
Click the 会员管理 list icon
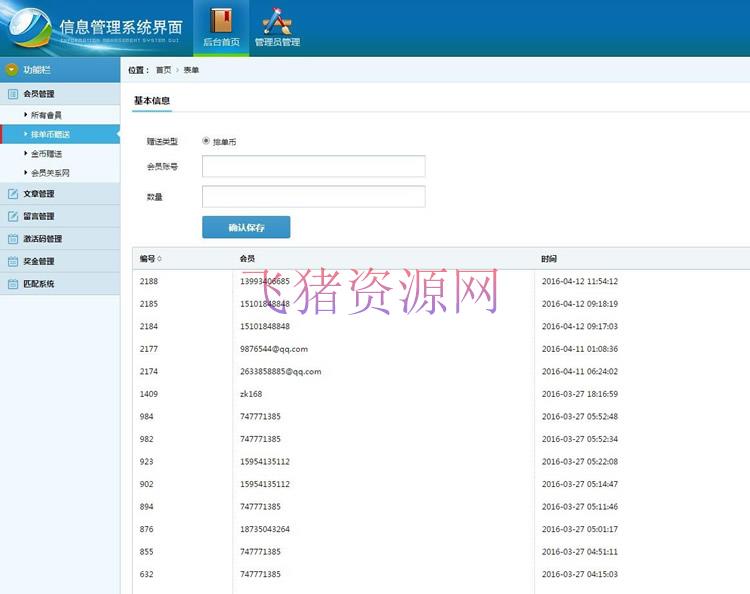point(13,94)
